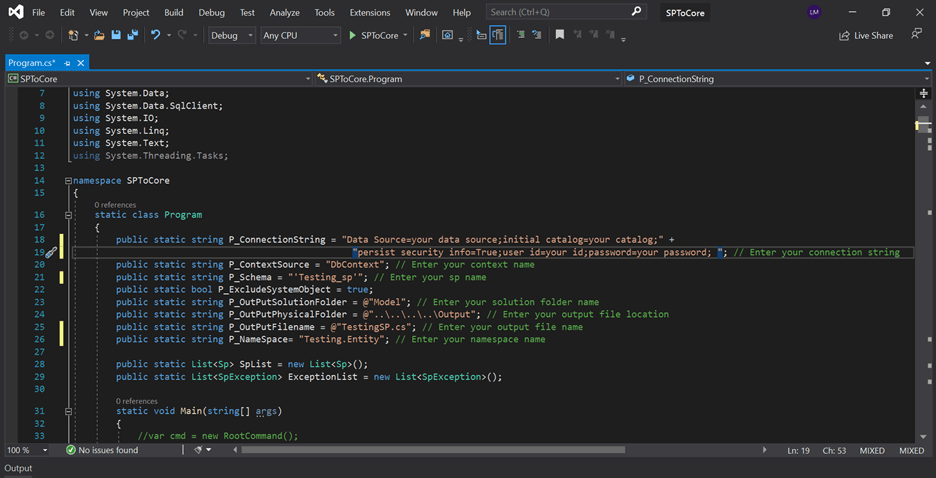Open the feedback icon at top right
This screenshot has height=478, width=936.
(916, 35)
